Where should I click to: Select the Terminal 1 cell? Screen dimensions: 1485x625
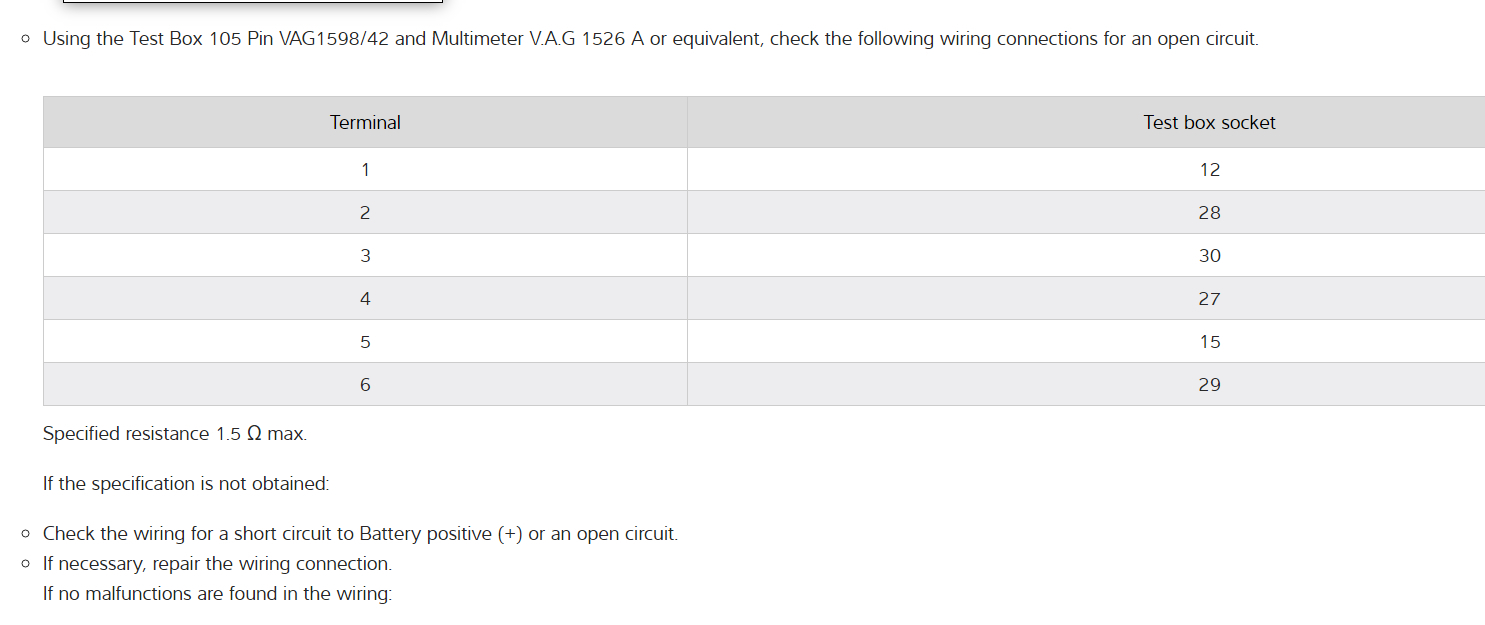365,170
